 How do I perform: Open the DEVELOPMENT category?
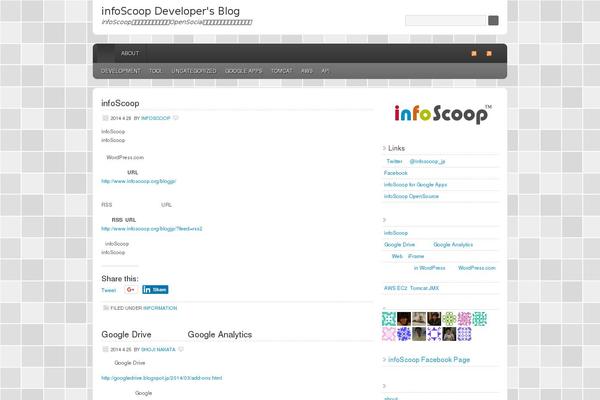121,71
